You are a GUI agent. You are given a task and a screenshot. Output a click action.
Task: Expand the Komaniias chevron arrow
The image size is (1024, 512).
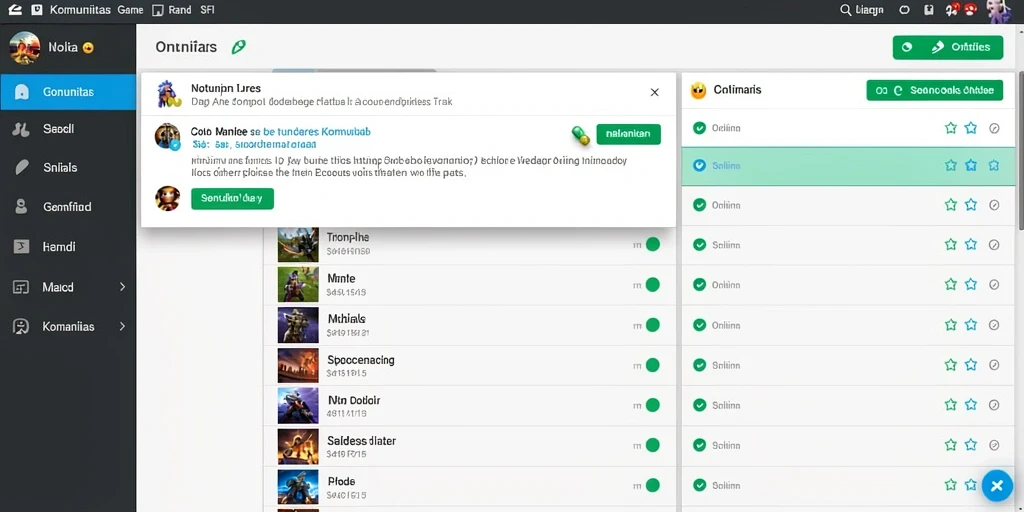pos(122,326)
